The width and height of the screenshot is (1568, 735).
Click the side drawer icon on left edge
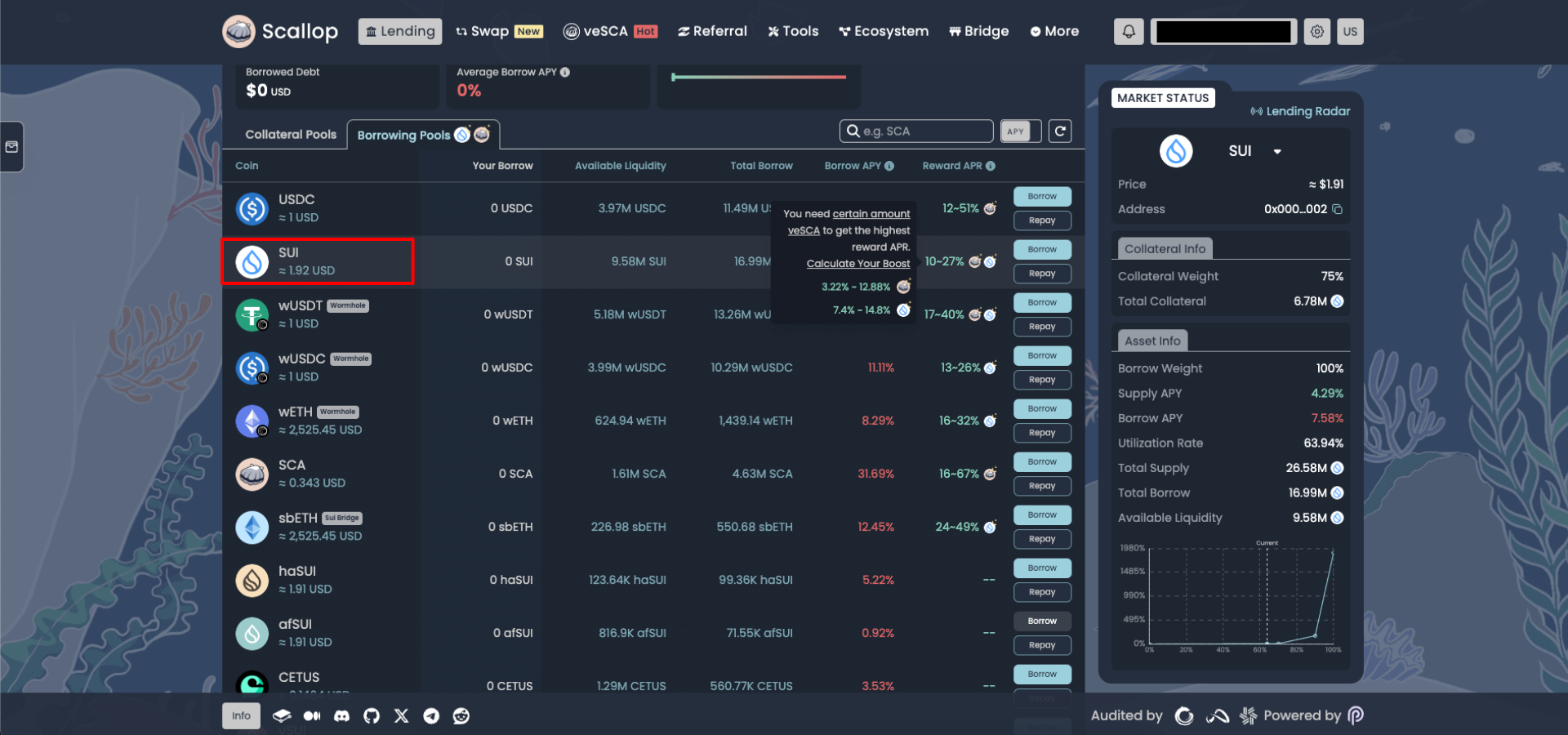tap(11, 147)
